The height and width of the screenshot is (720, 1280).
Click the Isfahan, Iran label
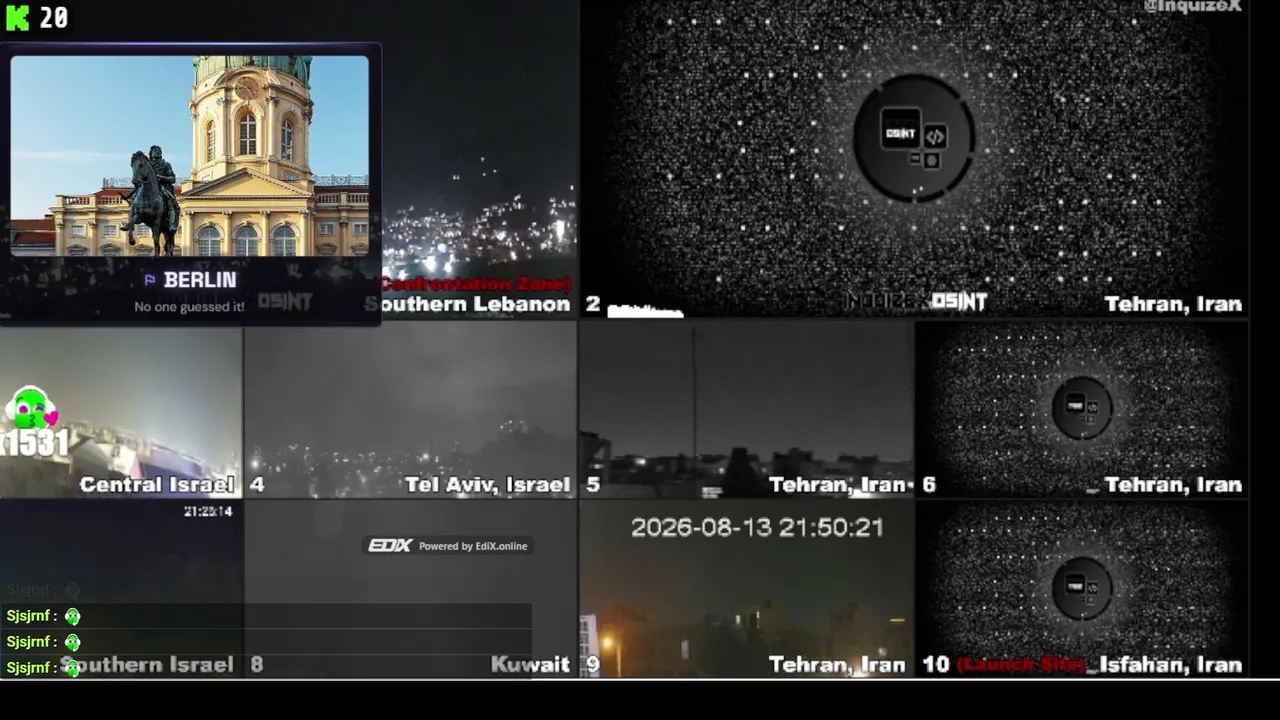[1170, 665]
